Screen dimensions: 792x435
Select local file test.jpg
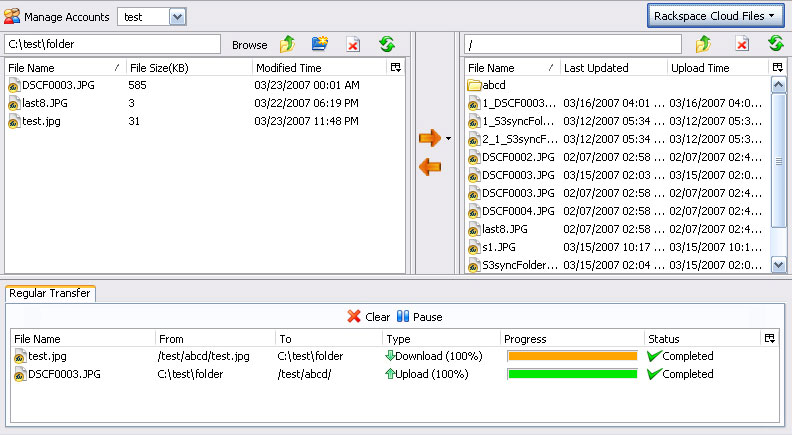[205, 121]
